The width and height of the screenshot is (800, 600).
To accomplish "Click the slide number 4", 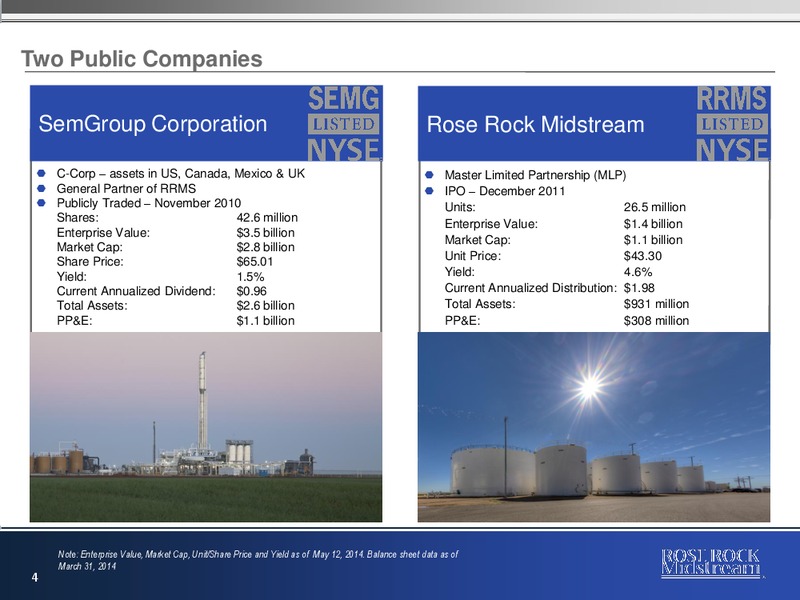I will (35, 578).
